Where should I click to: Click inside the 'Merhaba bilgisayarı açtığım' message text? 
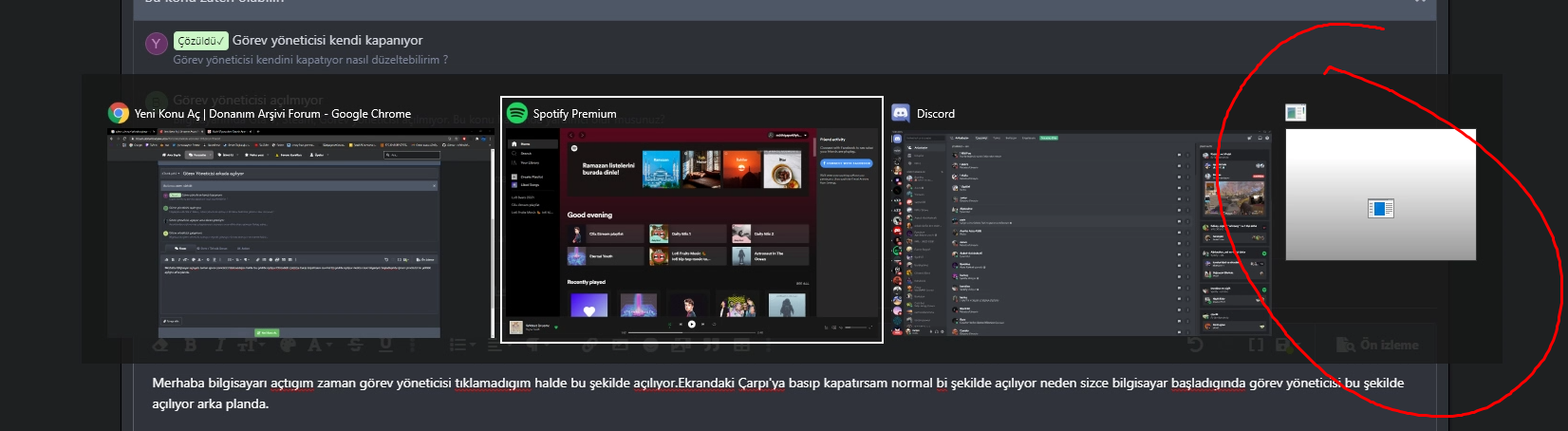(777, 393)
